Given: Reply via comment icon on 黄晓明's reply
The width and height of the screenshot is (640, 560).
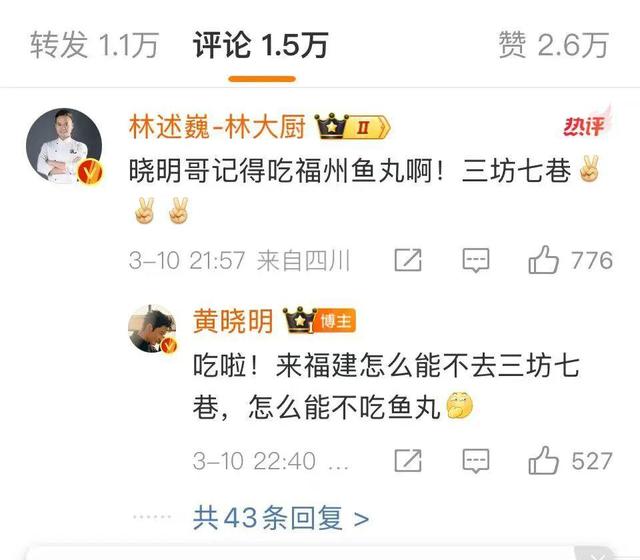Looking at the screenshot, I should pyautogui.click(x=476, y=461).
